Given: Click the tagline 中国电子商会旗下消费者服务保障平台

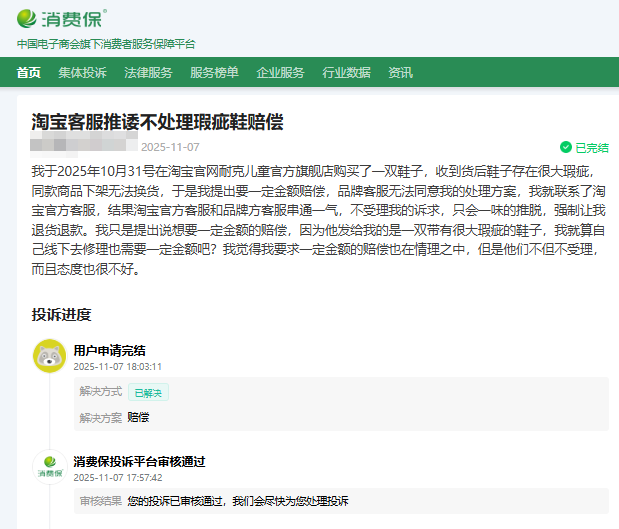Looking at the screenshot, I should pos(106,44).
